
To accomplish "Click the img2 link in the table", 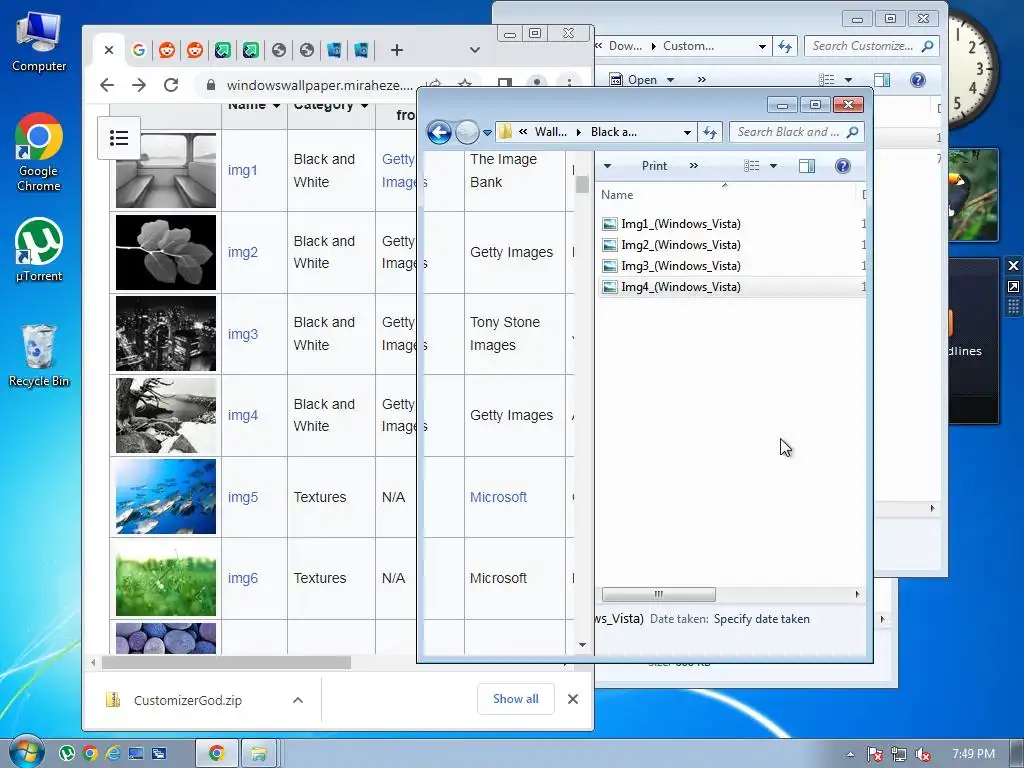I will click(x=243, y=252).
